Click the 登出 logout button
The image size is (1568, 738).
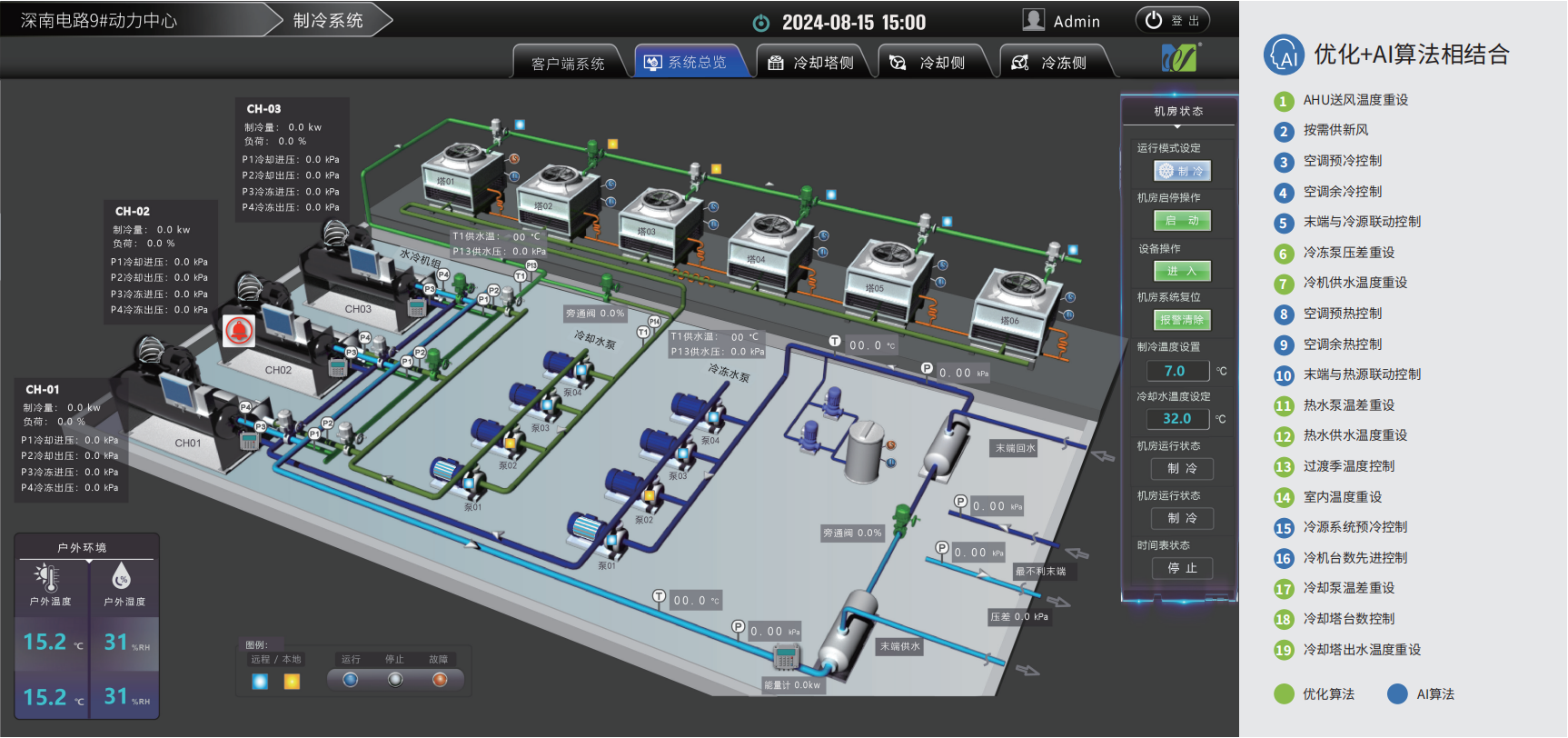point(1173,21)
